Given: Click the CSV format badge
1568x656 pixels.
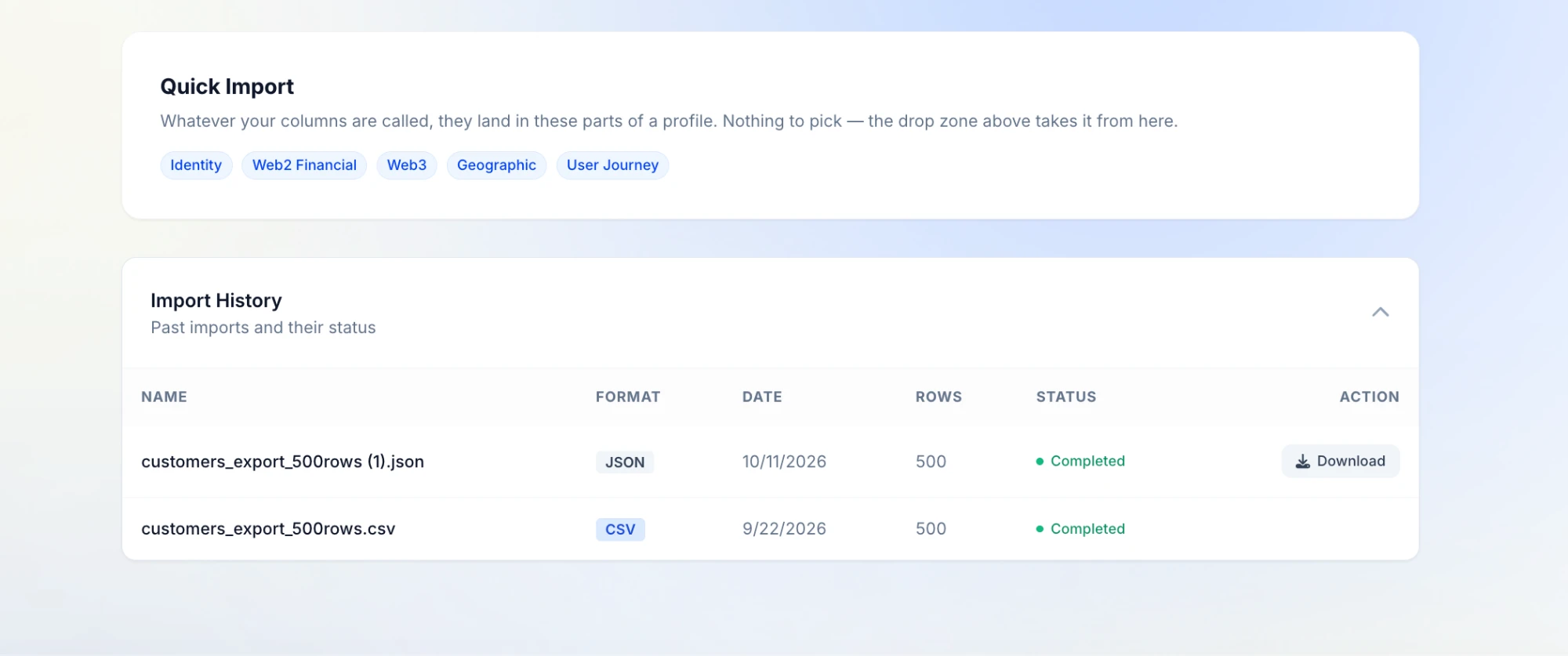Looking at the screenshot, I should pos(620,530).
